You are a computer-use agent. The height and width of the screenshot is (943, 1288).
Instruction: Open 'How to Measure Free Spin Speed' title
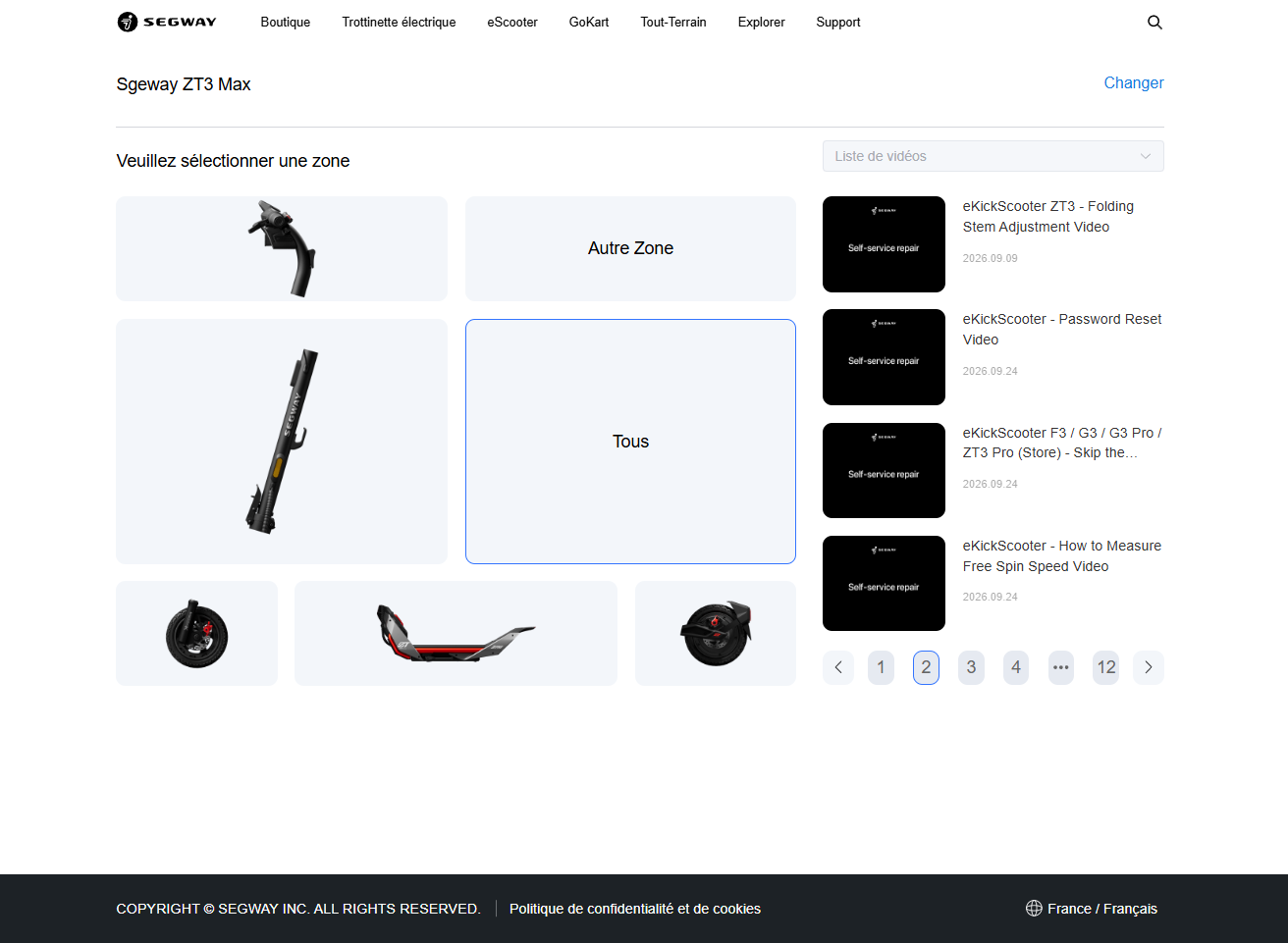coord(1062,556)
